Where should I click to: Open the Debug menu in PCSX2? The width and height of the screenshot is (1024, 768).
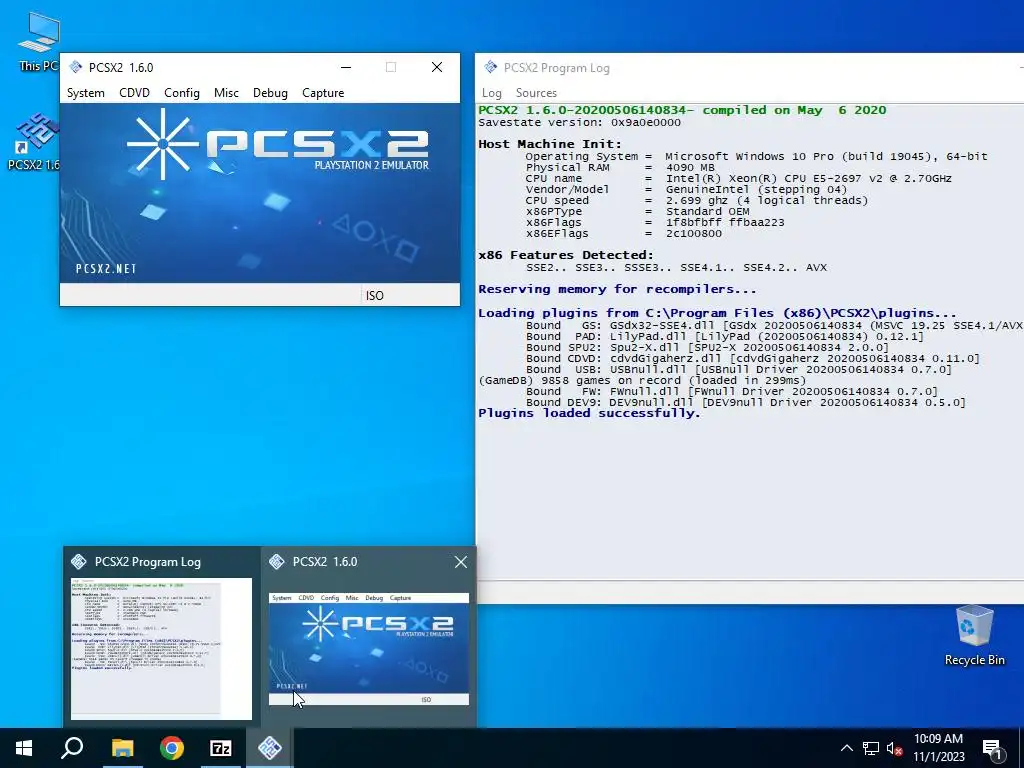pos(270,93)
